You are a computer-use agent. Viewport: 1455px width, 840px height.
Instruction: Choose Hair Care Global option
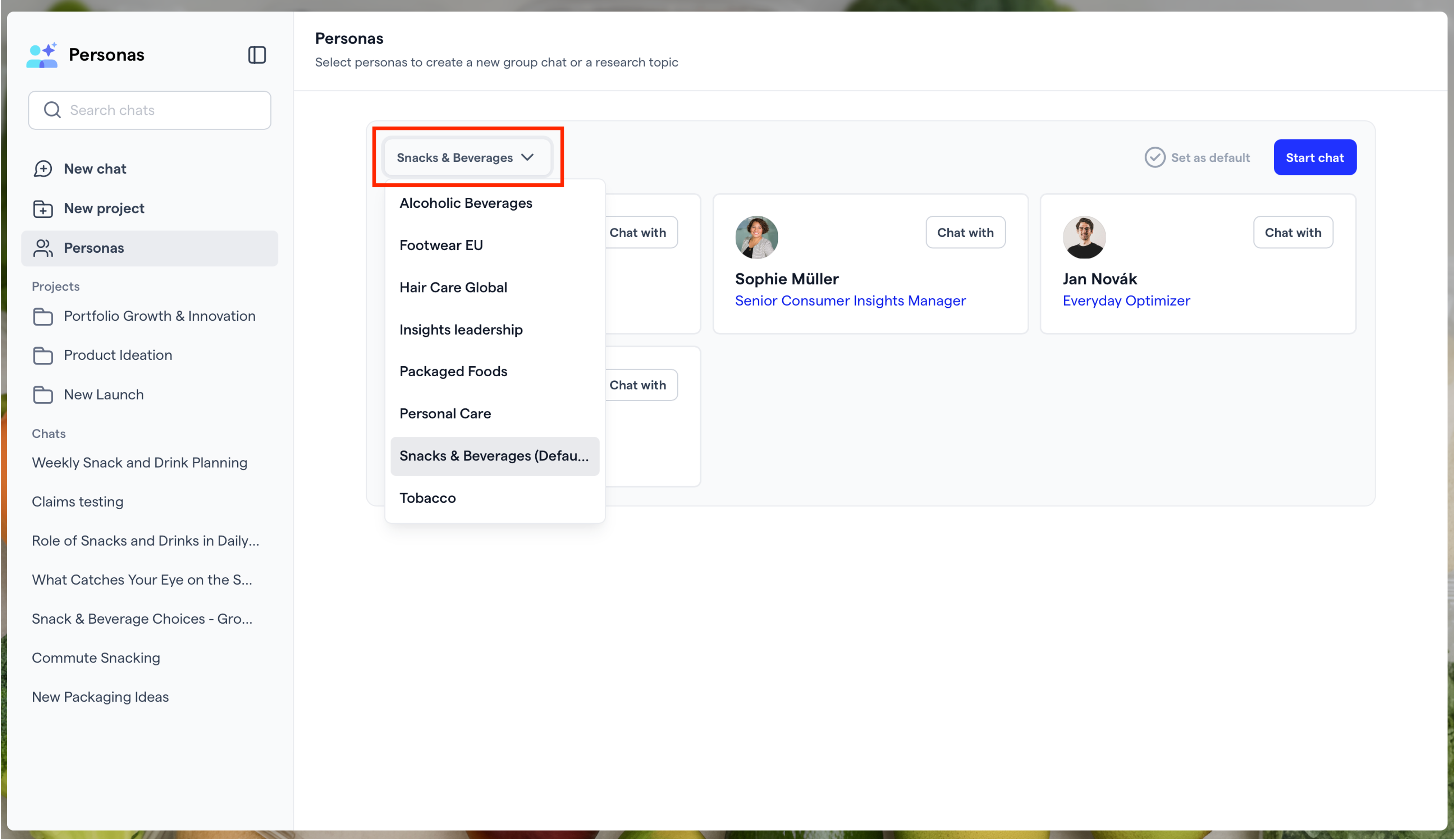pos(495,287)
